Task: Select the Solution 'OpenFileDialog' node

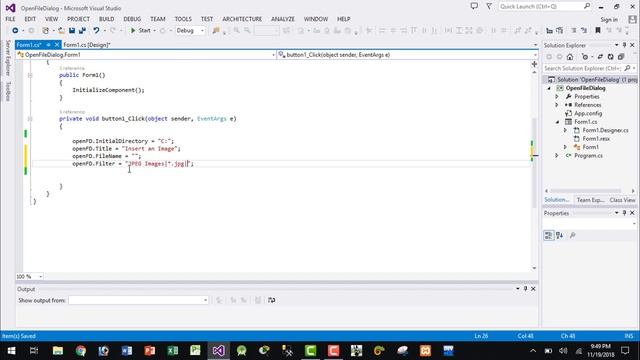Action: (x=592, y=80)
